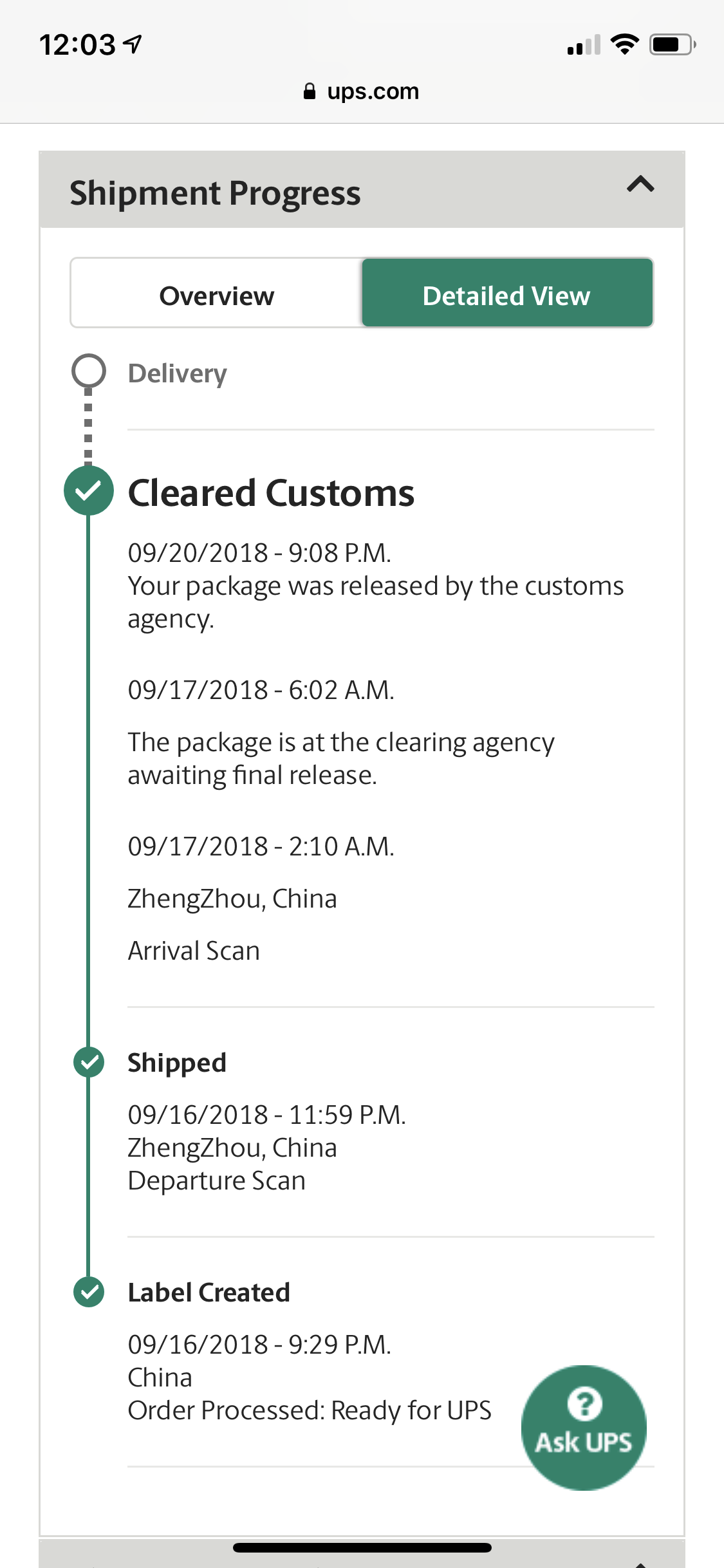
Task: Tap the location arrow icon near clock
Action: (133, 44)
